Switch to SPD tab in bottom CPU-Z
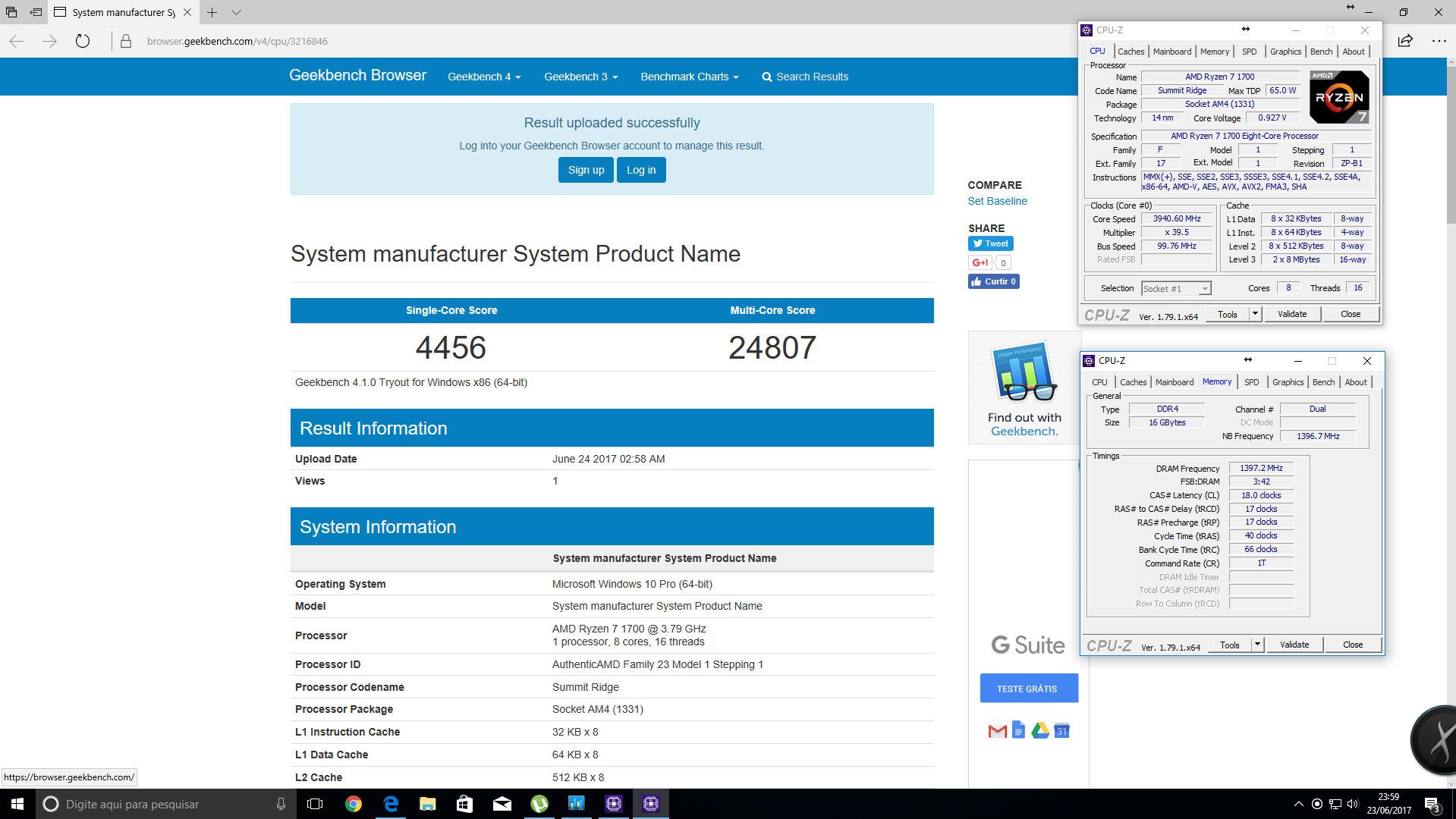The height and width of the screenshot is (819, 1456). (x=1251, y=382)
